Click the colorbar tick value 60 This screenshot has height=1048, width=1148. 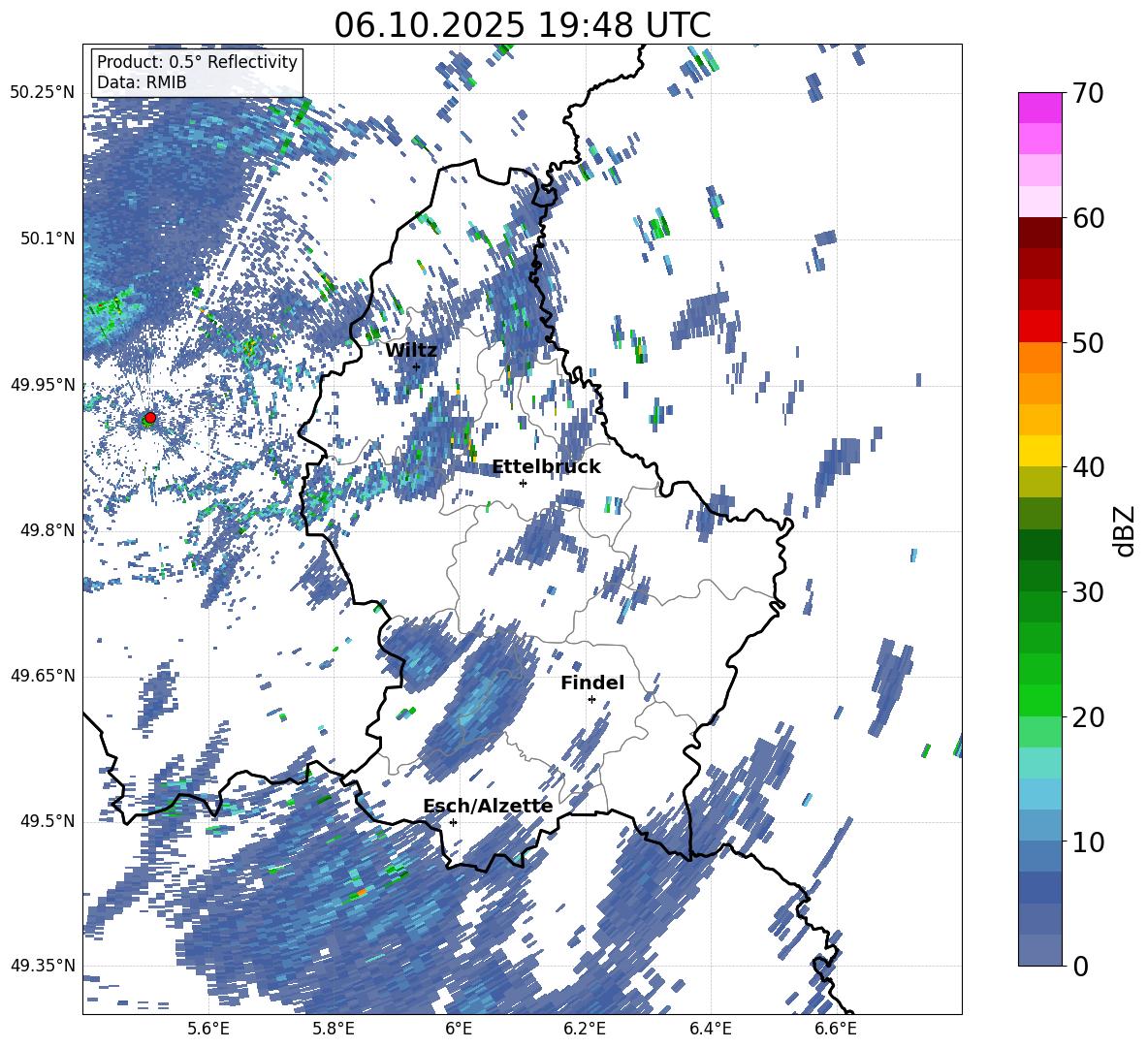click(x=1089, y=218)
